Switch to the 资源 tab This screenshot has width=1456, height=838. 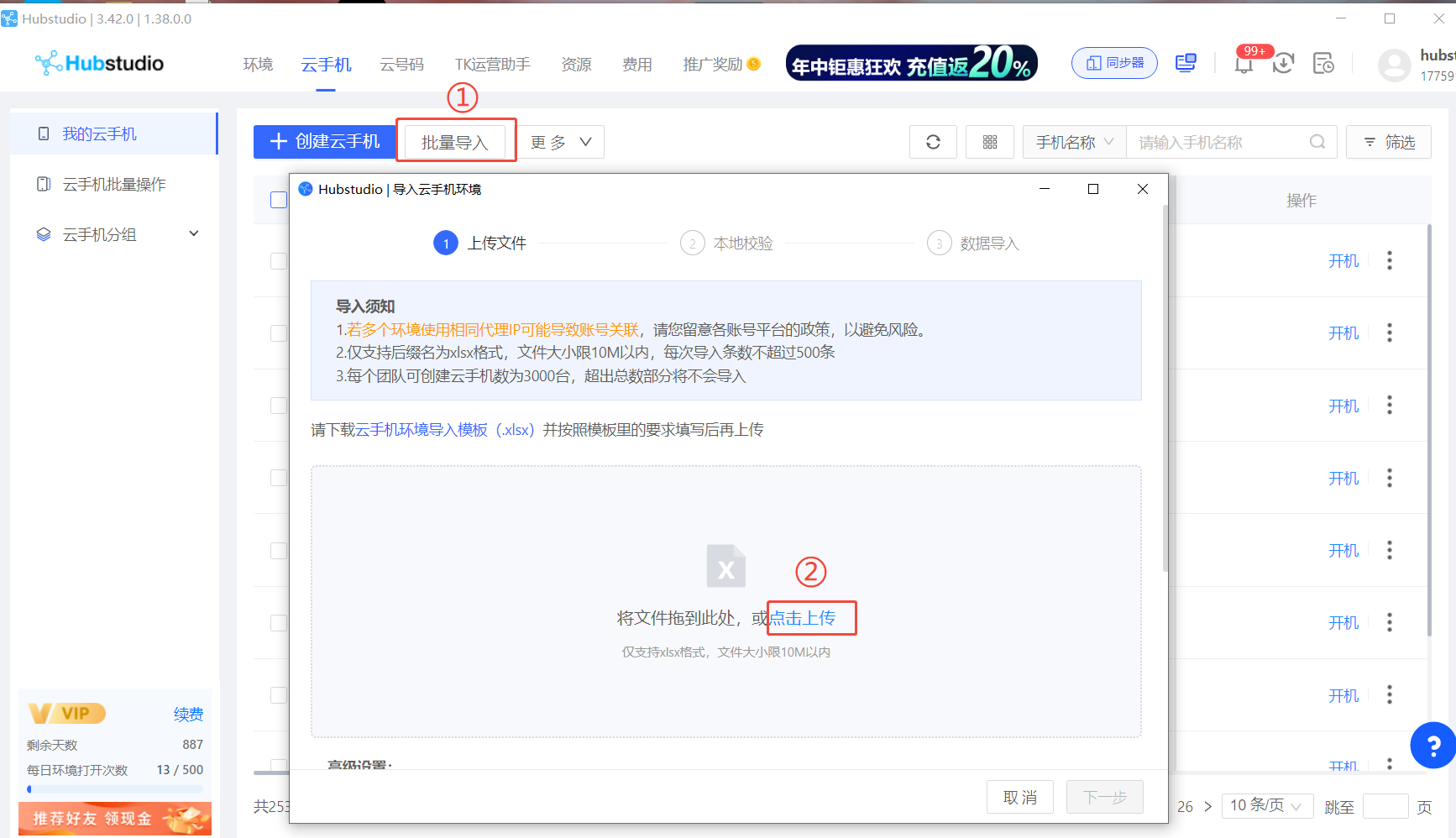576,65
